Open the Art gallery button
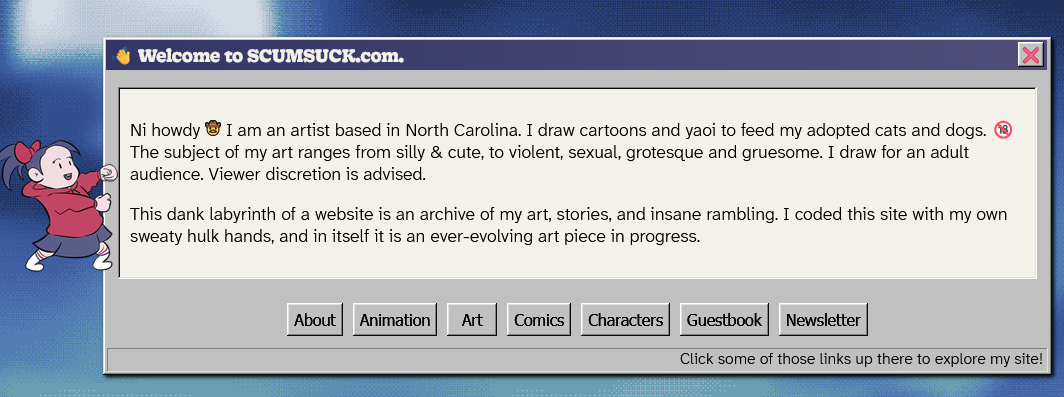 (x=472, y=320)
